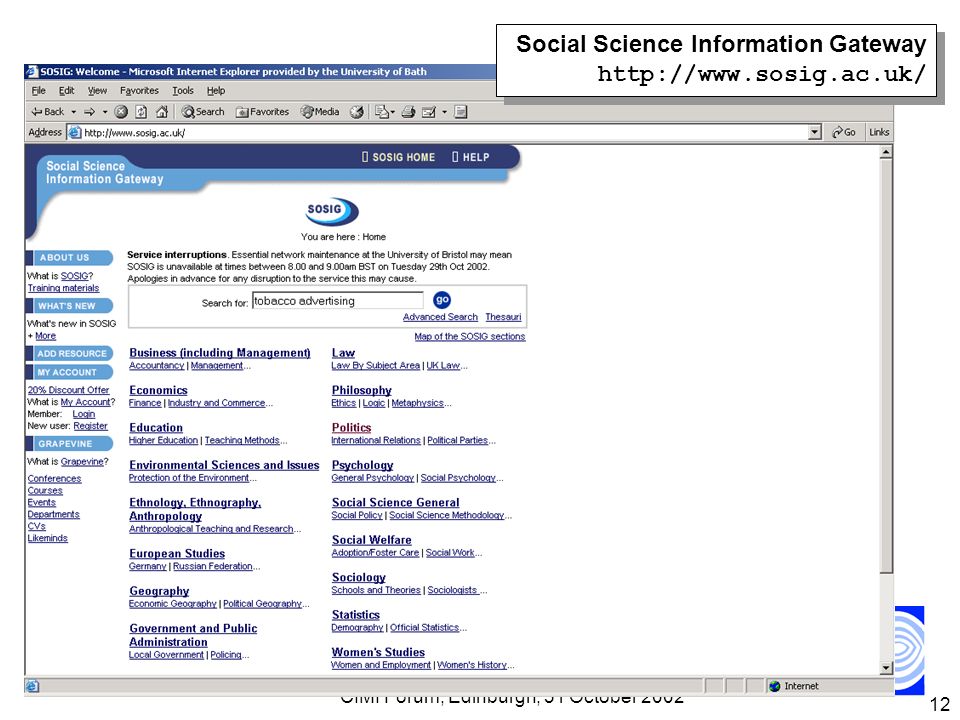This screenshot has width=960, height=720.
Task: Click the page icon in the address bar
Action: coord(74,132)
